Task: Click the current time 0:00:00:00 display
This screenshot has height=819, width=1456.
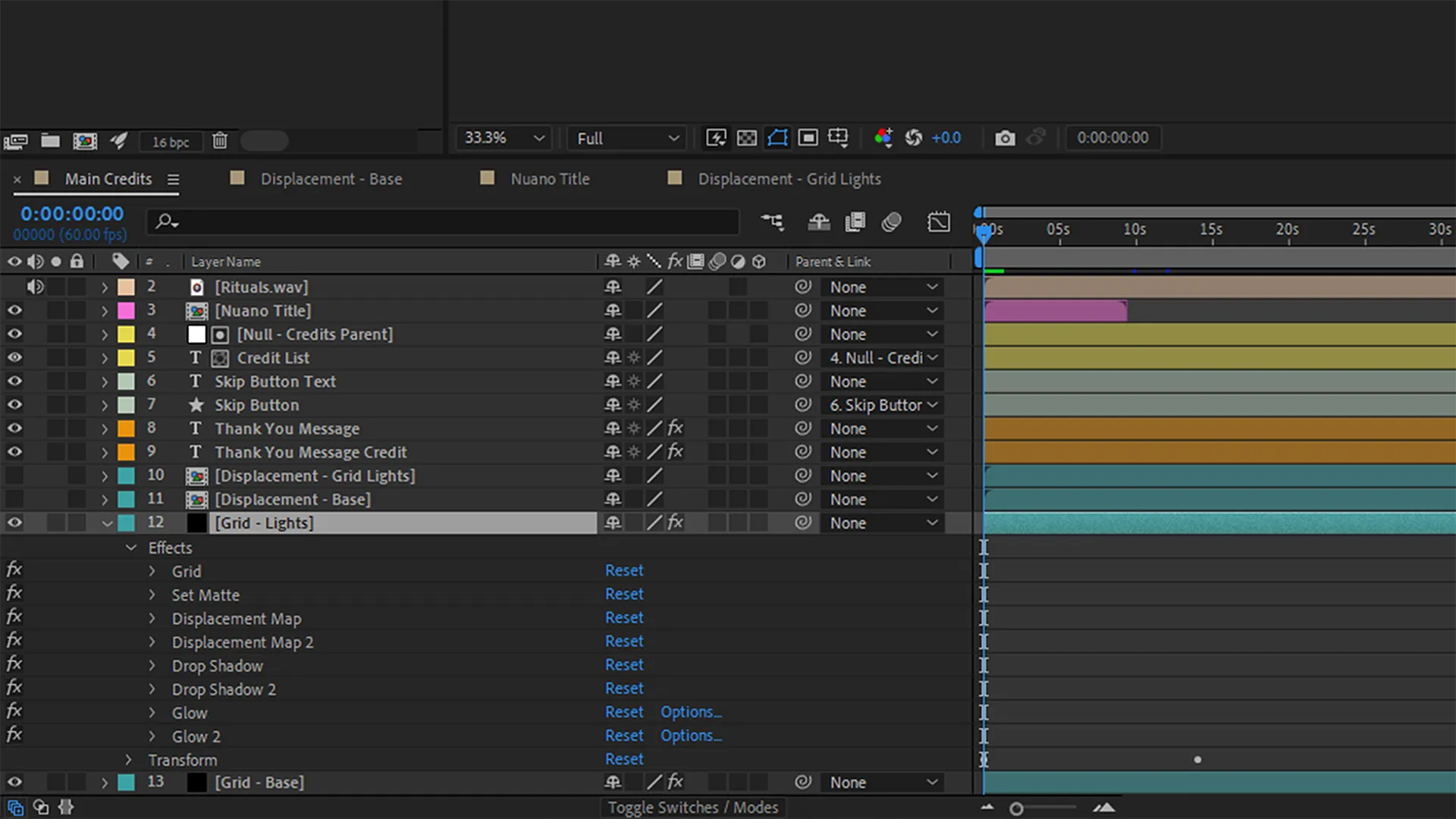Action: 72,214
